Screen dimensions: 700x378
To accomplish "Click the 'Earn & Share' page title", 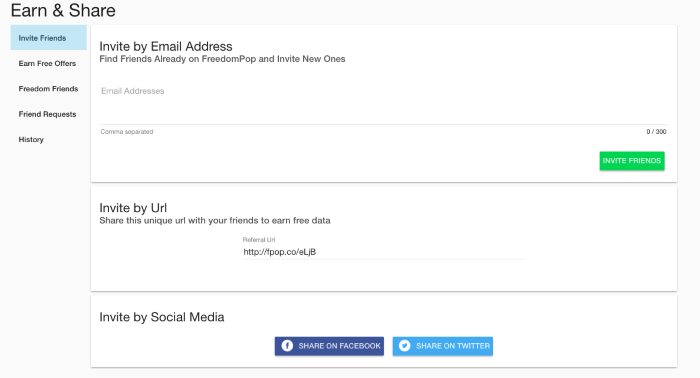I will tap(63, 10).
